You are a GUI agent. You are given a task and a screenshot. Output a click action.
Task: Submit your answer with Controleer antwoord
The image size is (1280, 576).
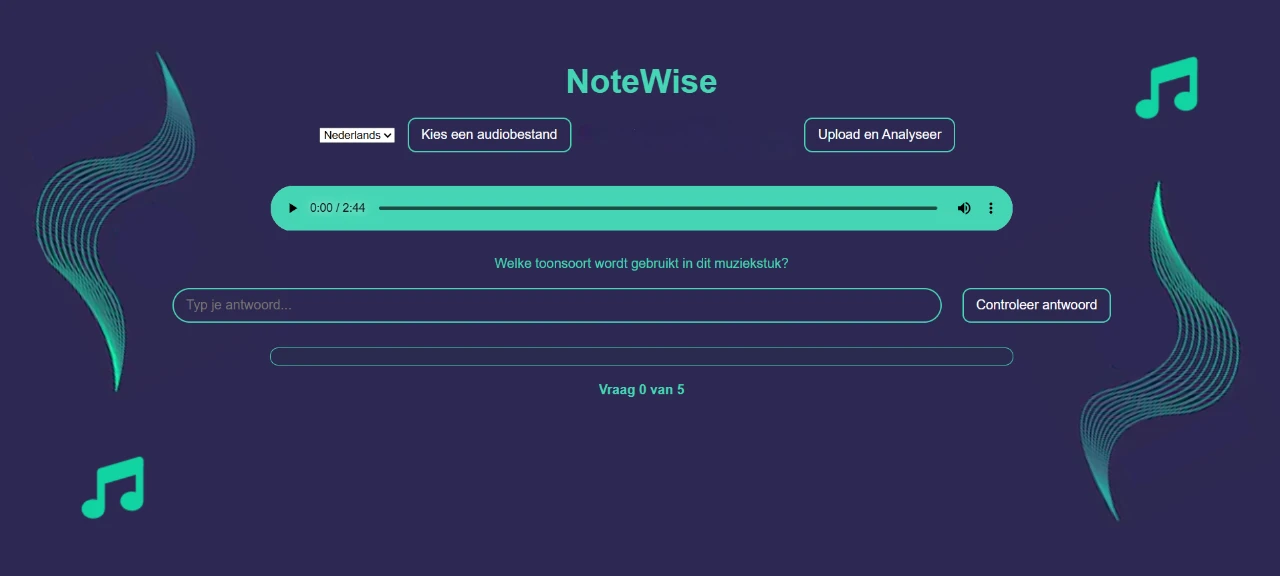(1036, 305)
